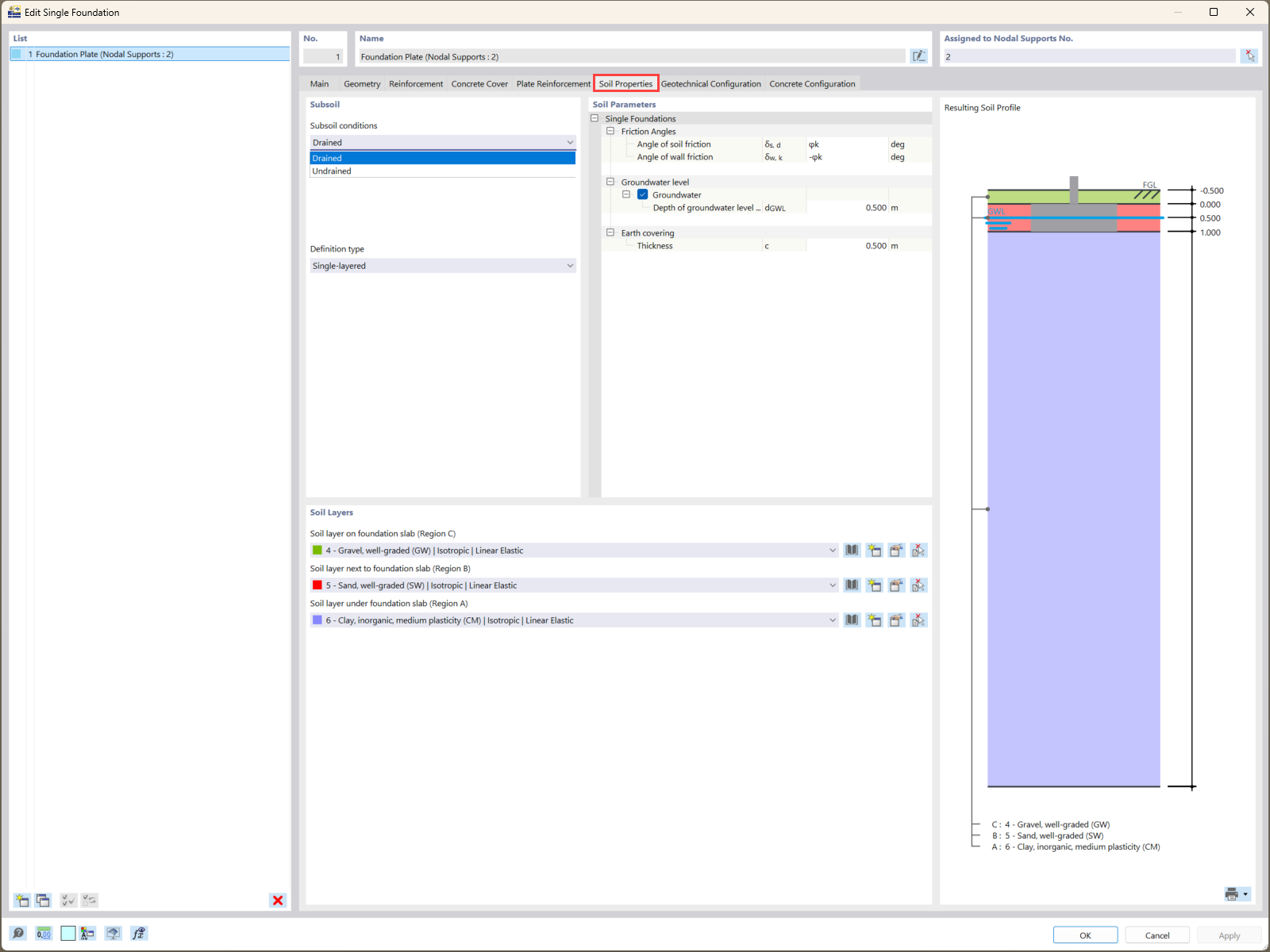Copy the selected foundation entry
The image size is (1270, 952).
pos(44,900)
